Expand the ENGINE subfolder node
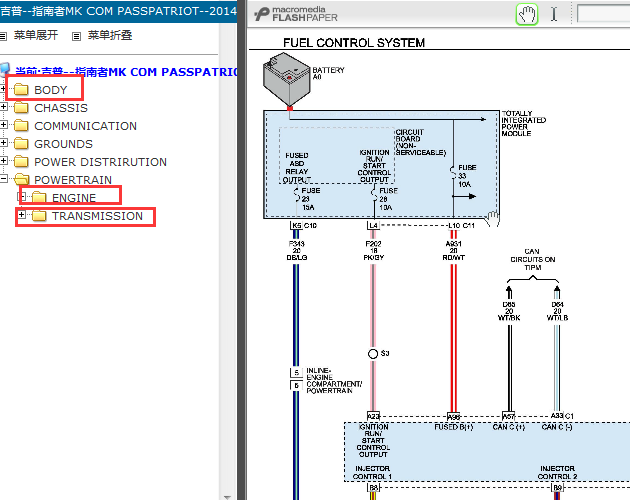The image size is (630, 500). click(x=22, y=197)
